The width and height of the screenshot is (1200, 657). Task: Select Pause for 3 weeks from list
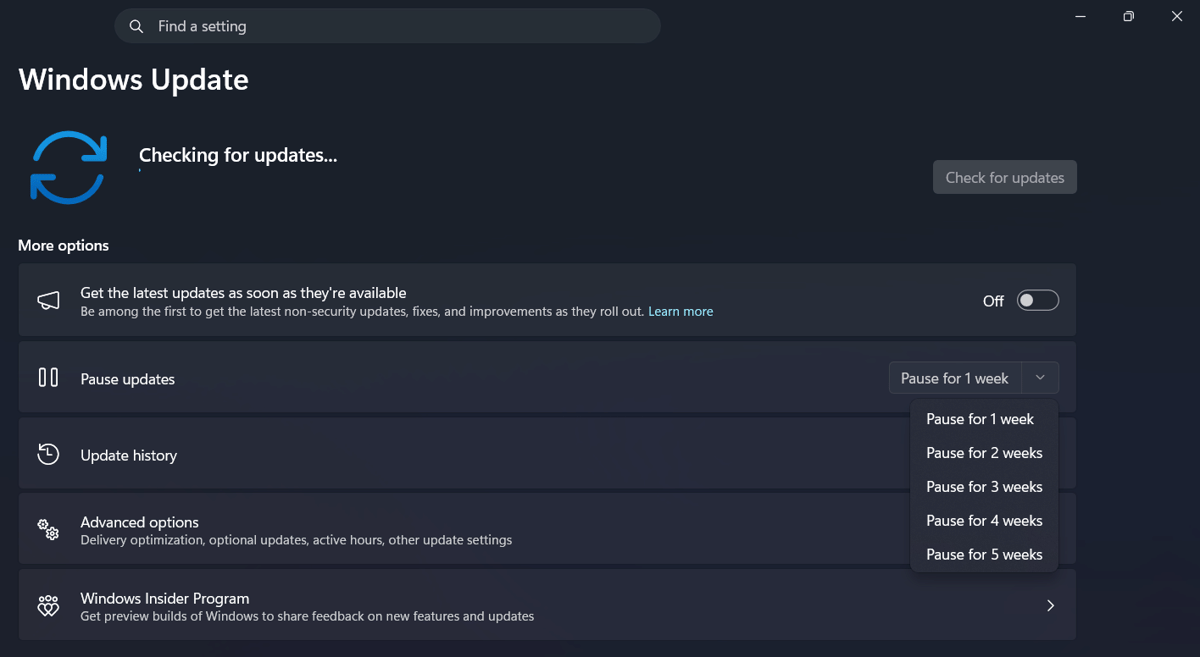pos(984,487)
